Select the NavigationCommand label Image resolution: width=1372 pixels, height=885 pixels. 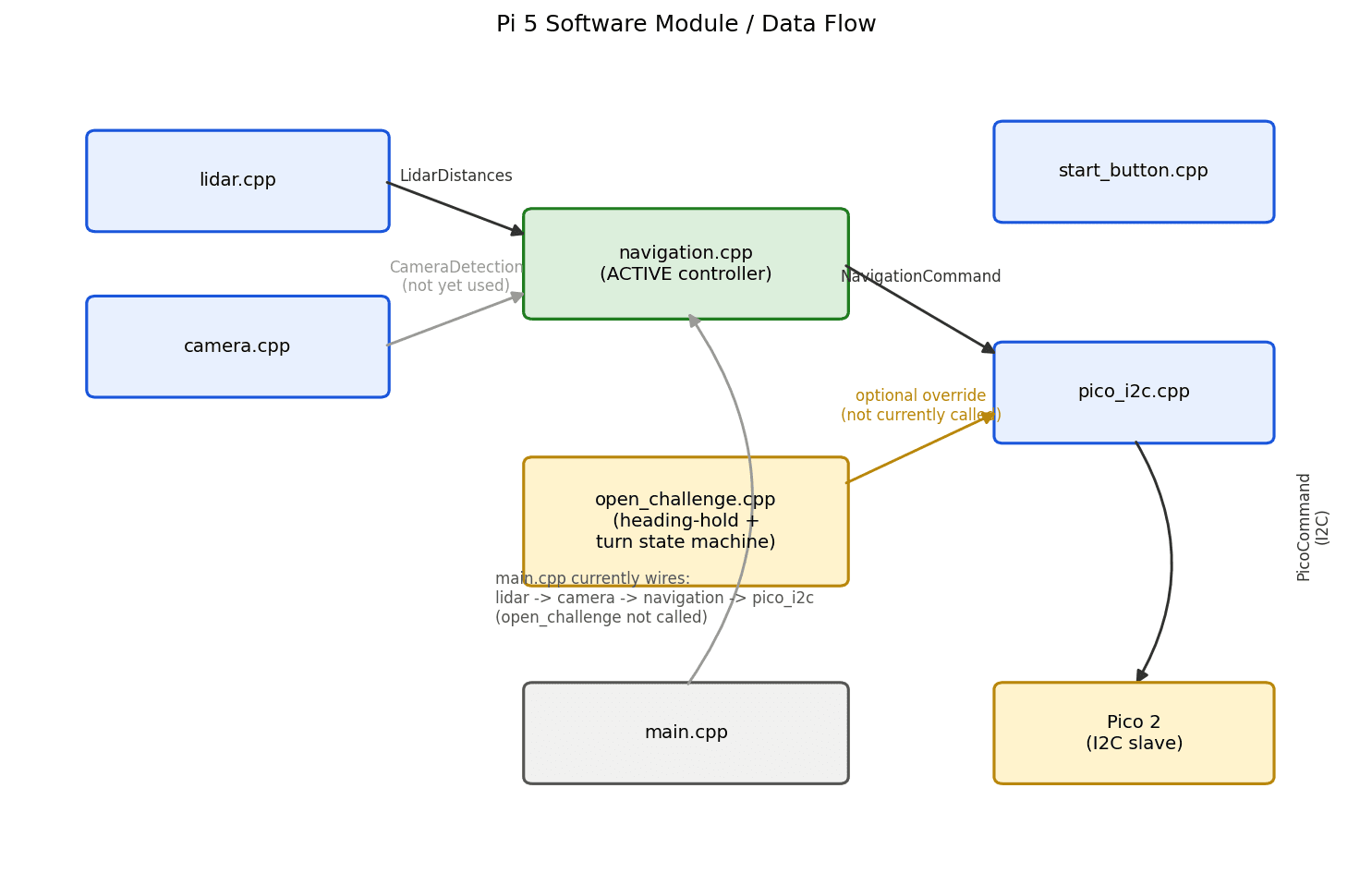coord(921,277)
